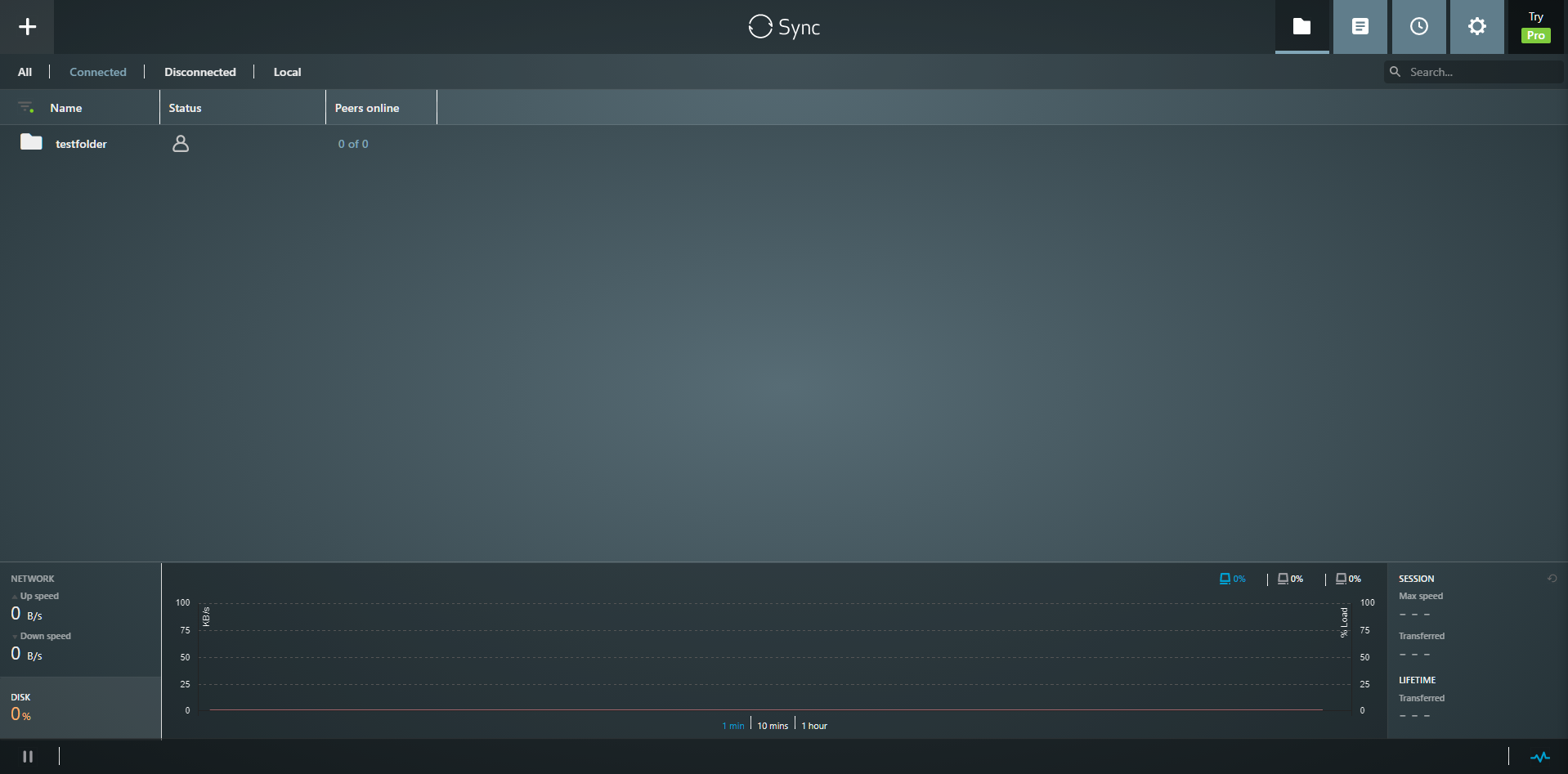The width and height of the screenshot is (1568, 774).
Task: Open the column filter menu beside Name
Action: click(x=26, y=108)
